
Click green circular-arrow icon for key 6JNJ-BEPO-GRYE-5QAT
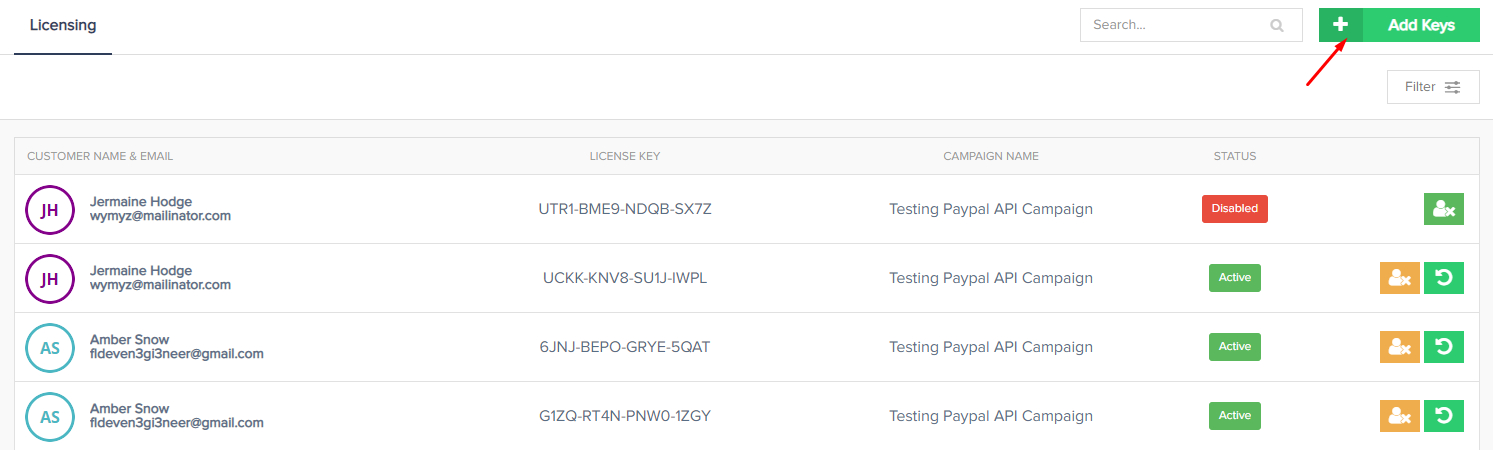(x=1443, y=347)
